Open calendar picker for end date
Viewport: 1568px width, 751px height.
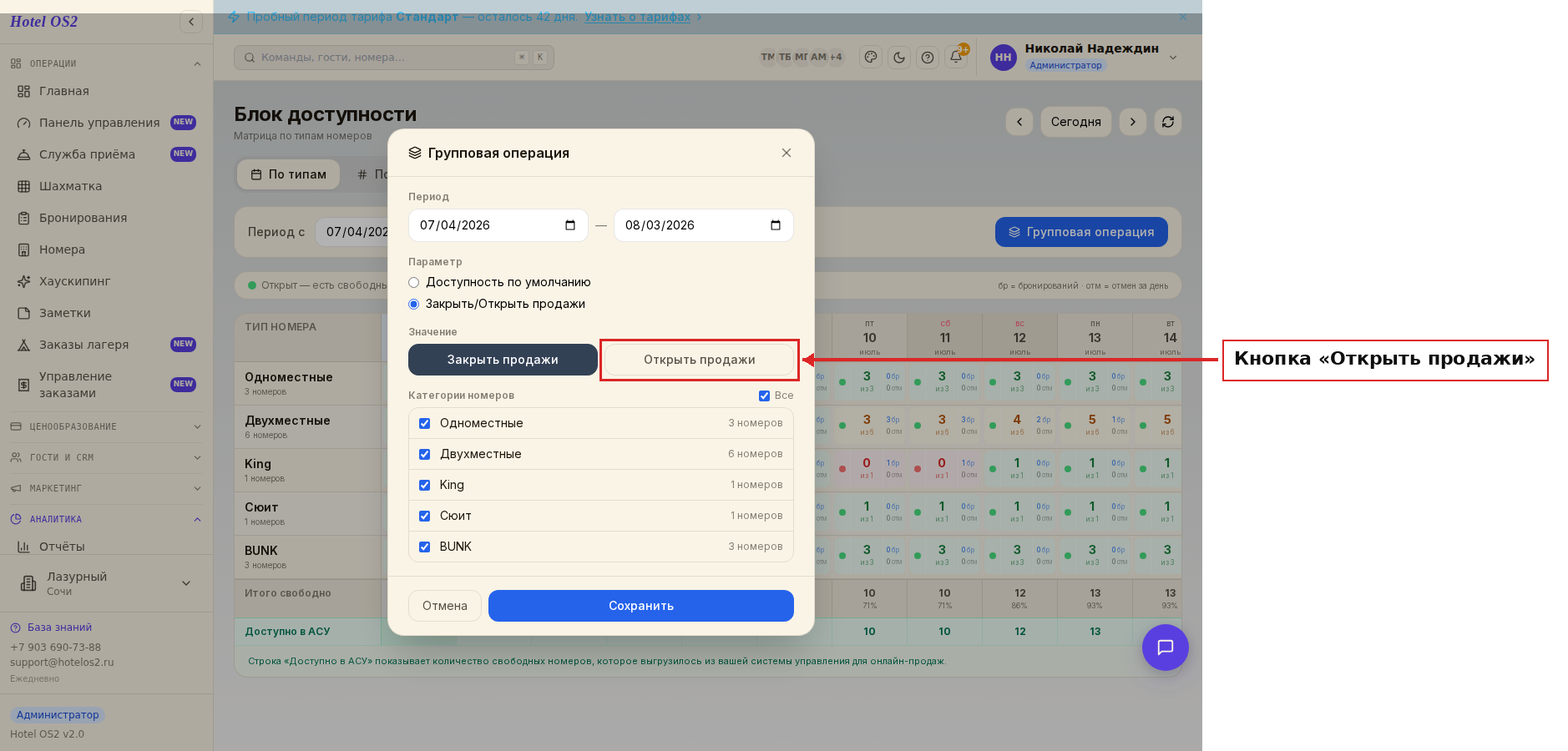coord(776,225)
